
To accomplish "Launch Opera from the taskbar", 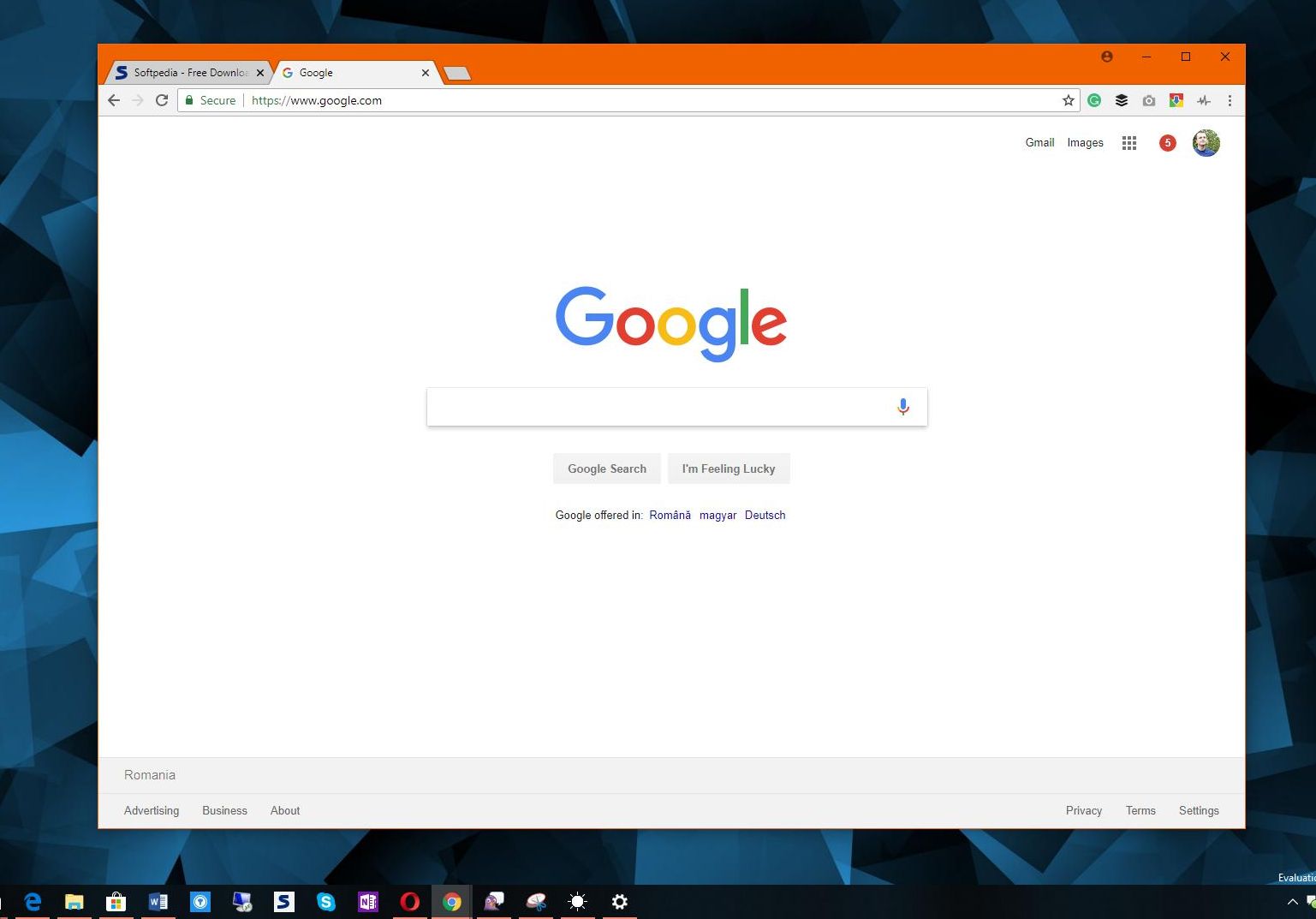I will pos(409,901).
